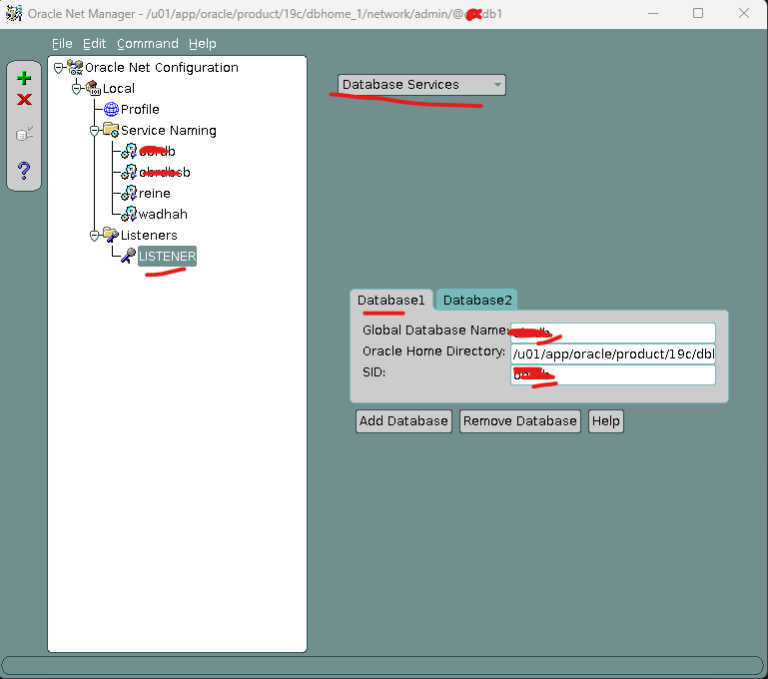Collapse the Service Naming folder
Screen dimensions: 768x679
95,131
